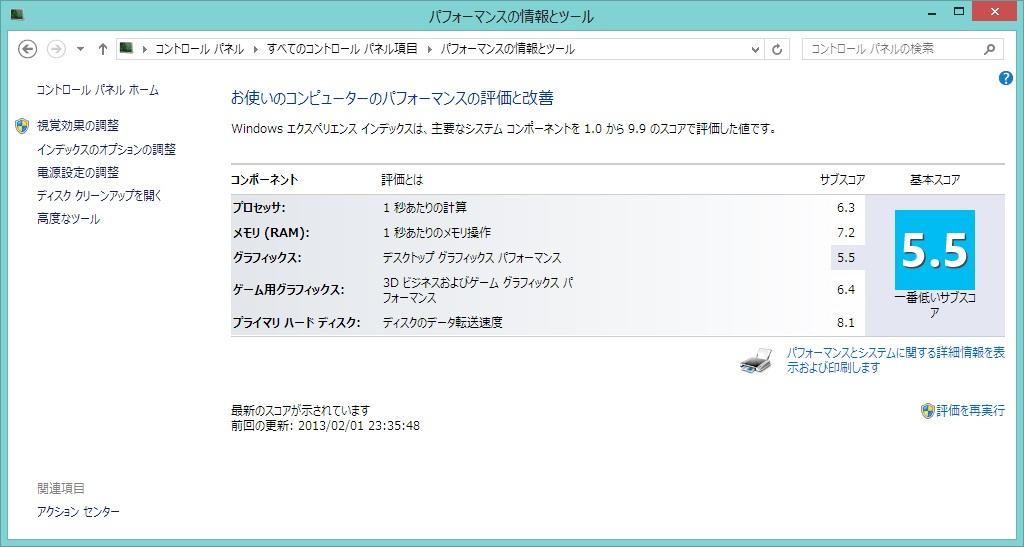Select the プロセッサ: component label
The height and width of the screenshot is (547, 1024).
point(259,208)
